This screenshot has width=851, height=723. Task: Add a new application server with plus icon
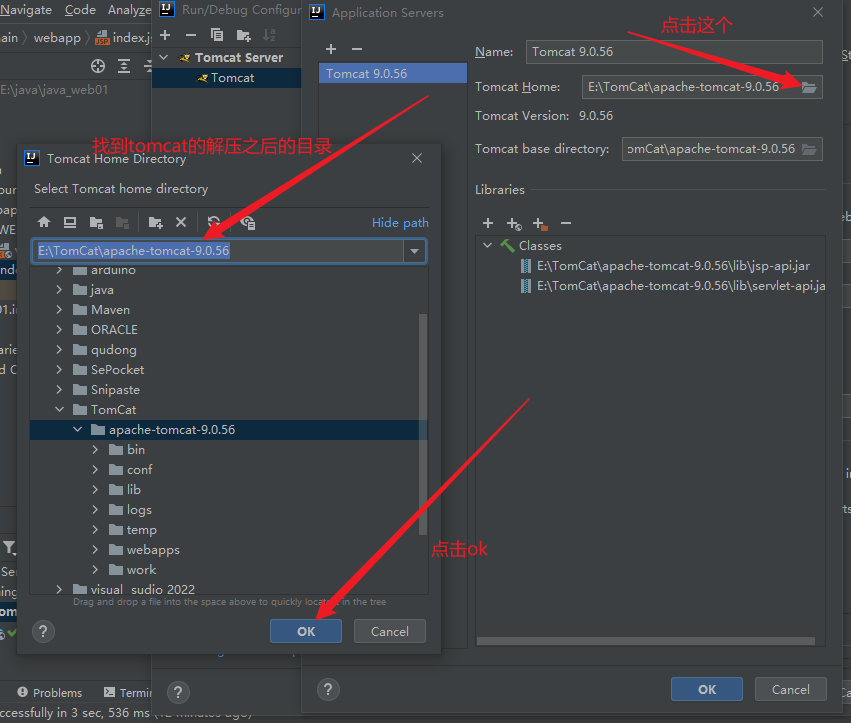331,49
